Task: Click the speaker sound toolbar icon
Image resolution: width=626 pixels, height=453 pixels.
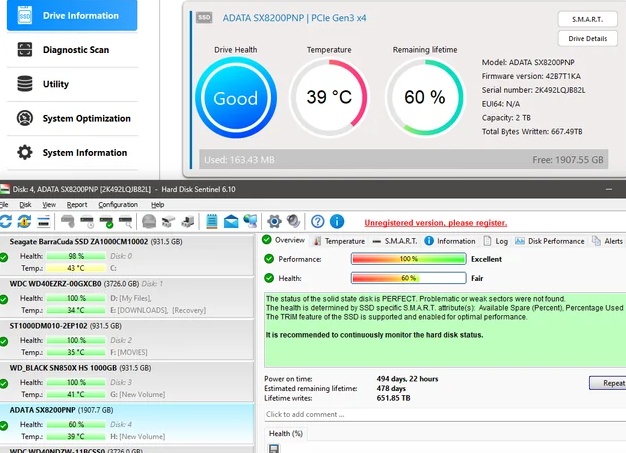Action: (293, 222)
